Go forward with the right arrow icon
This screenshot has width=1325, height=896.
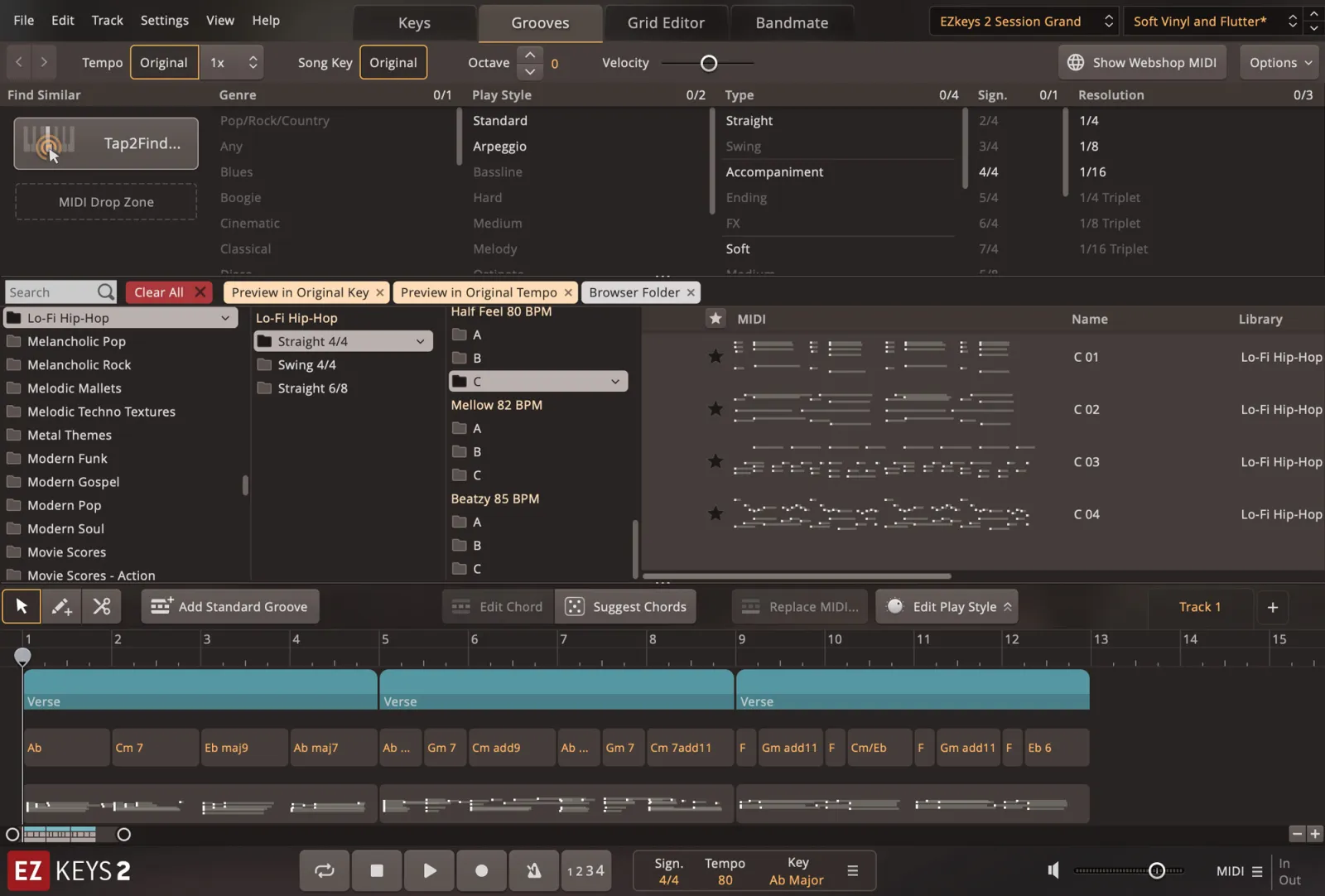click(x=44, y=62)
